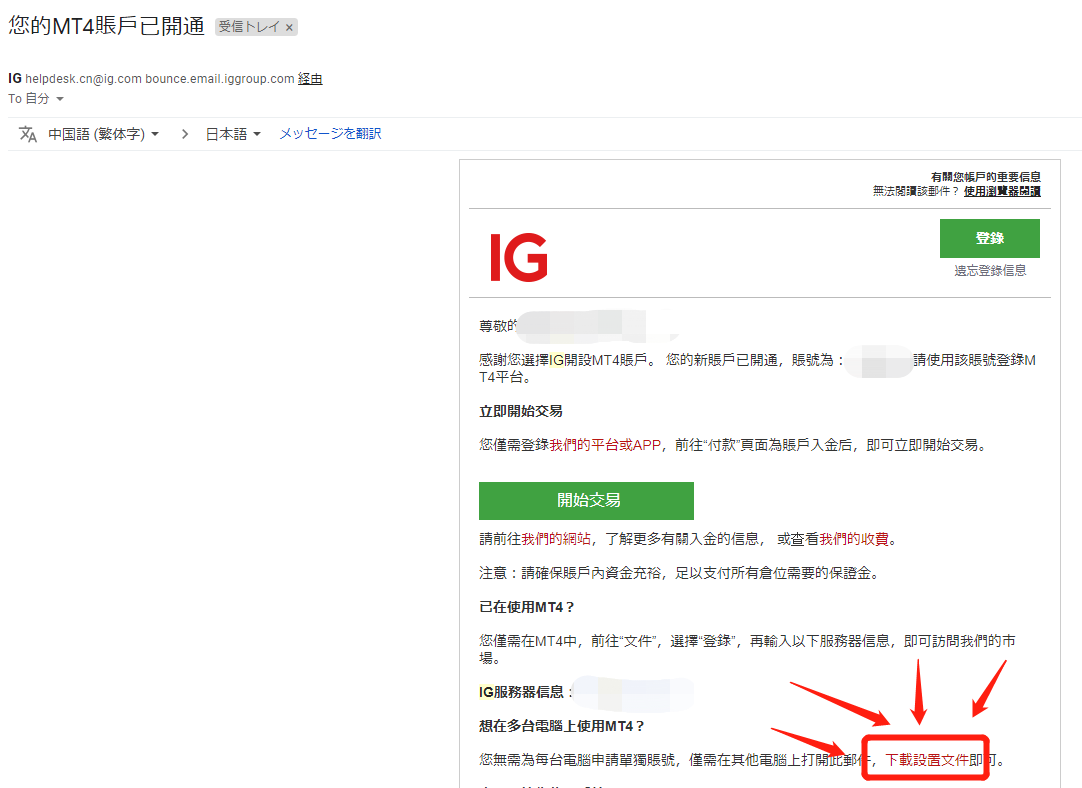Click the translate icon in the translation bar

(x=28, y=134)
